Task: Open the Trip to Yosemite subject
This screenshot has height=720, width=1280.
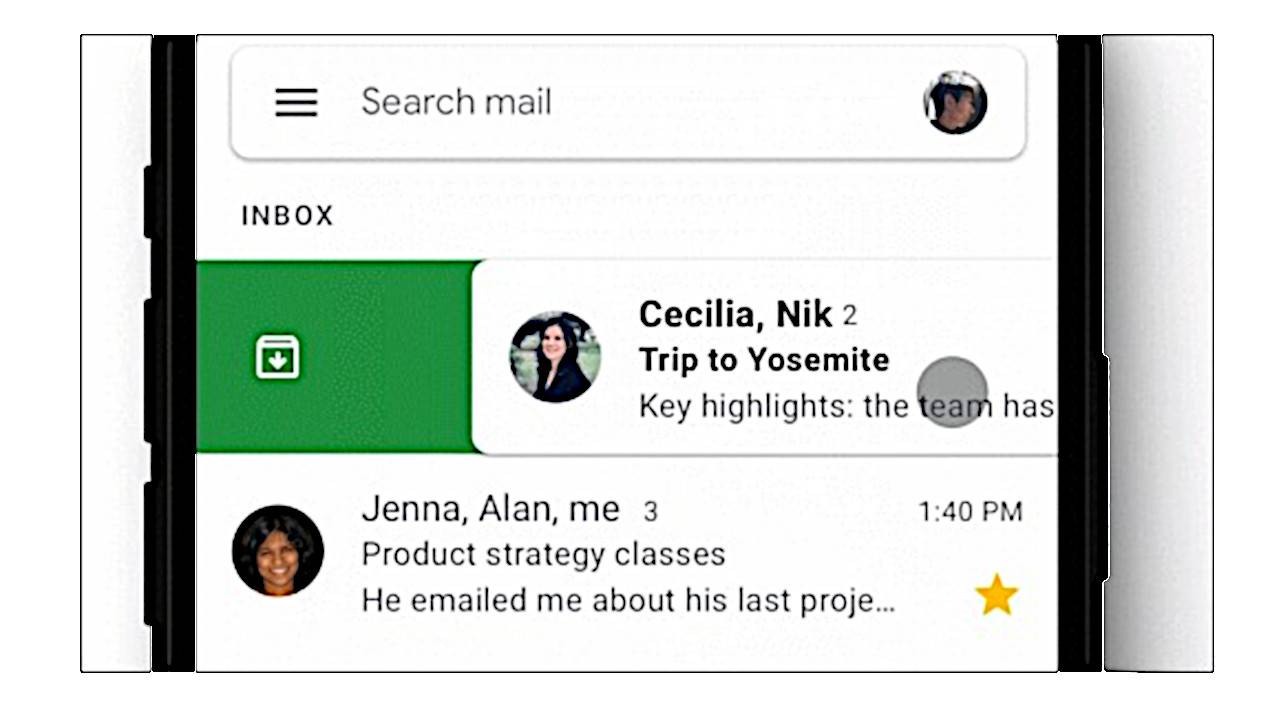Action: coord(764,360)
